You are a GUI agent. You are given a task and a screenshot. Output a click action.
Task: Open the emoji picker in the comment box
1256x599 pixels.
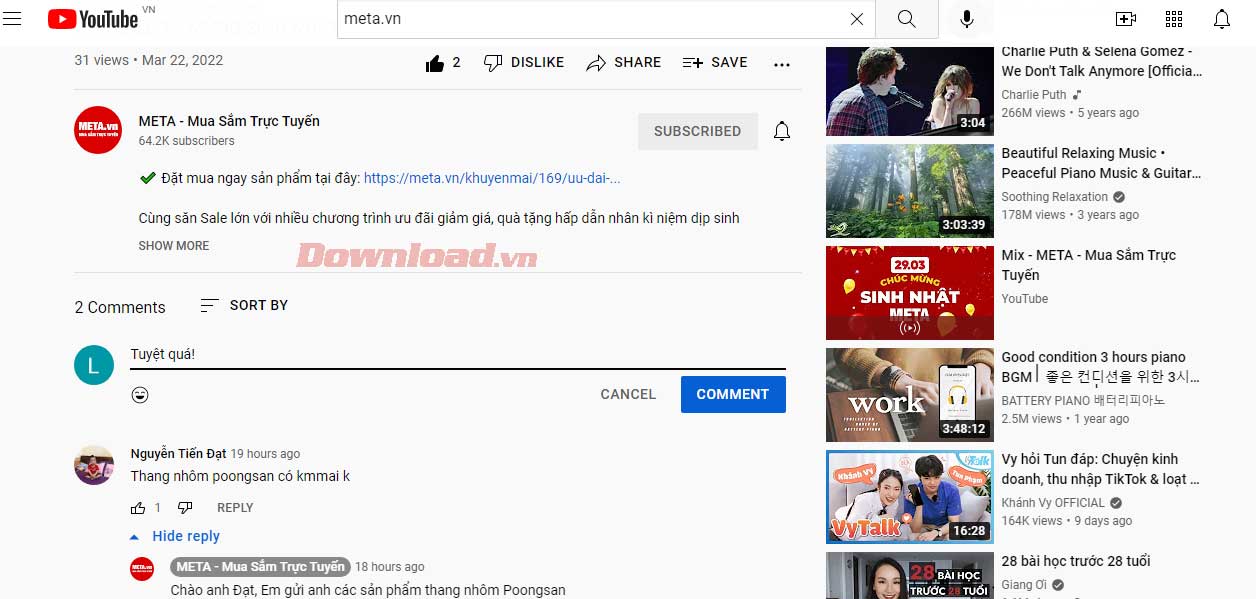click(x=140, y=394)
